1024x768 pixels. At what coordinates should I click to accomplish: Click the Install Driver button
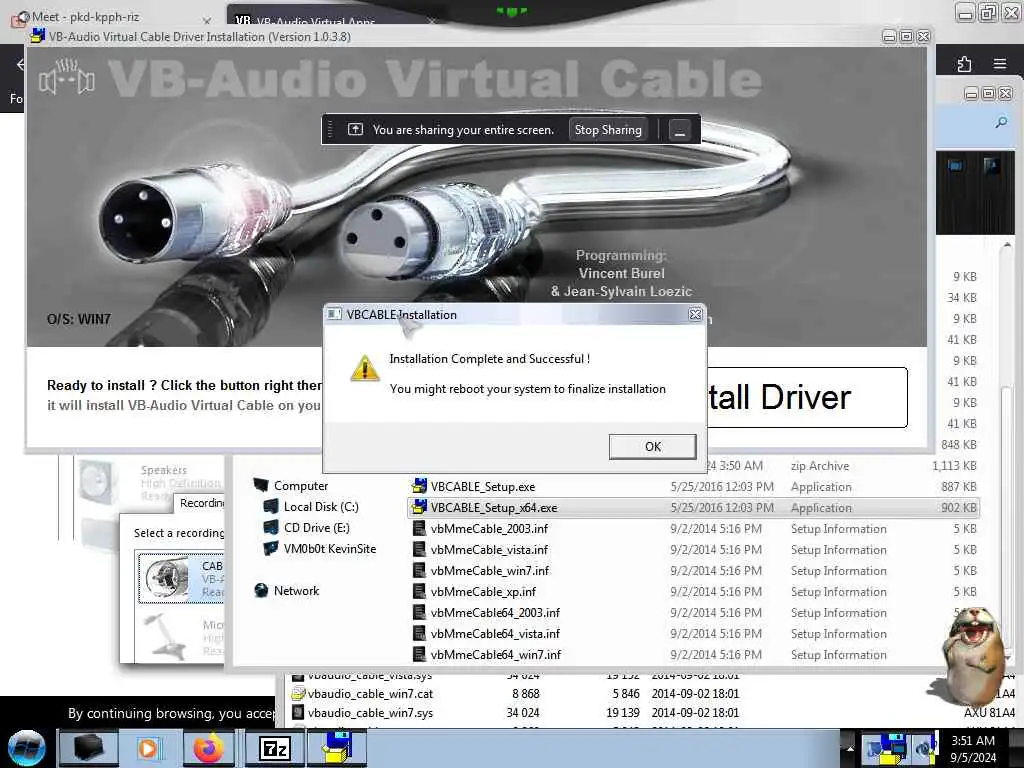point(807,397)
